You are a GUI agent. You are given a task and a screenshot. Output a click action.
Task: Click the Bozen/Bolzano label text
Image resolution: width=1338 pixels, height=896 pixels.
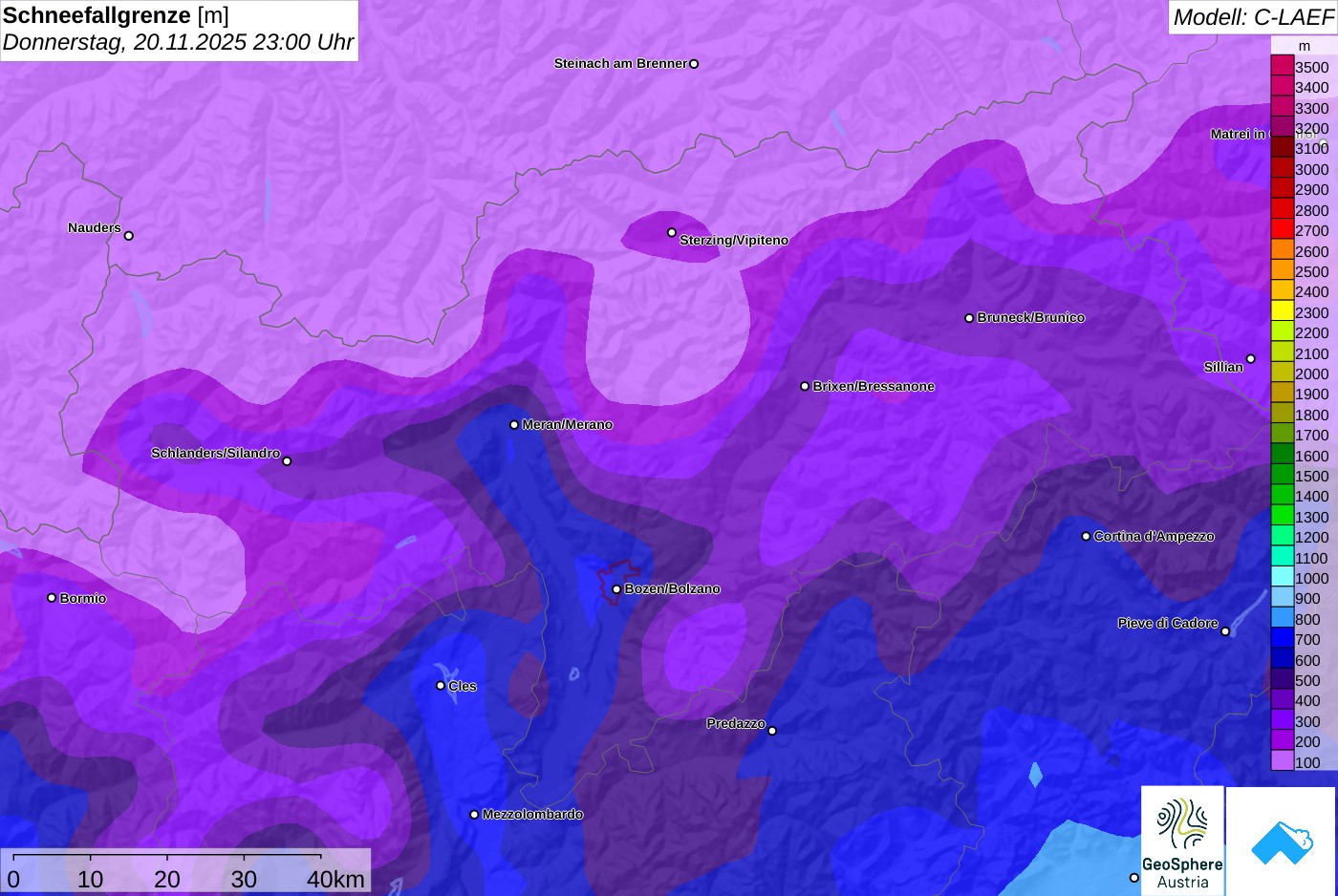[672, 588]
